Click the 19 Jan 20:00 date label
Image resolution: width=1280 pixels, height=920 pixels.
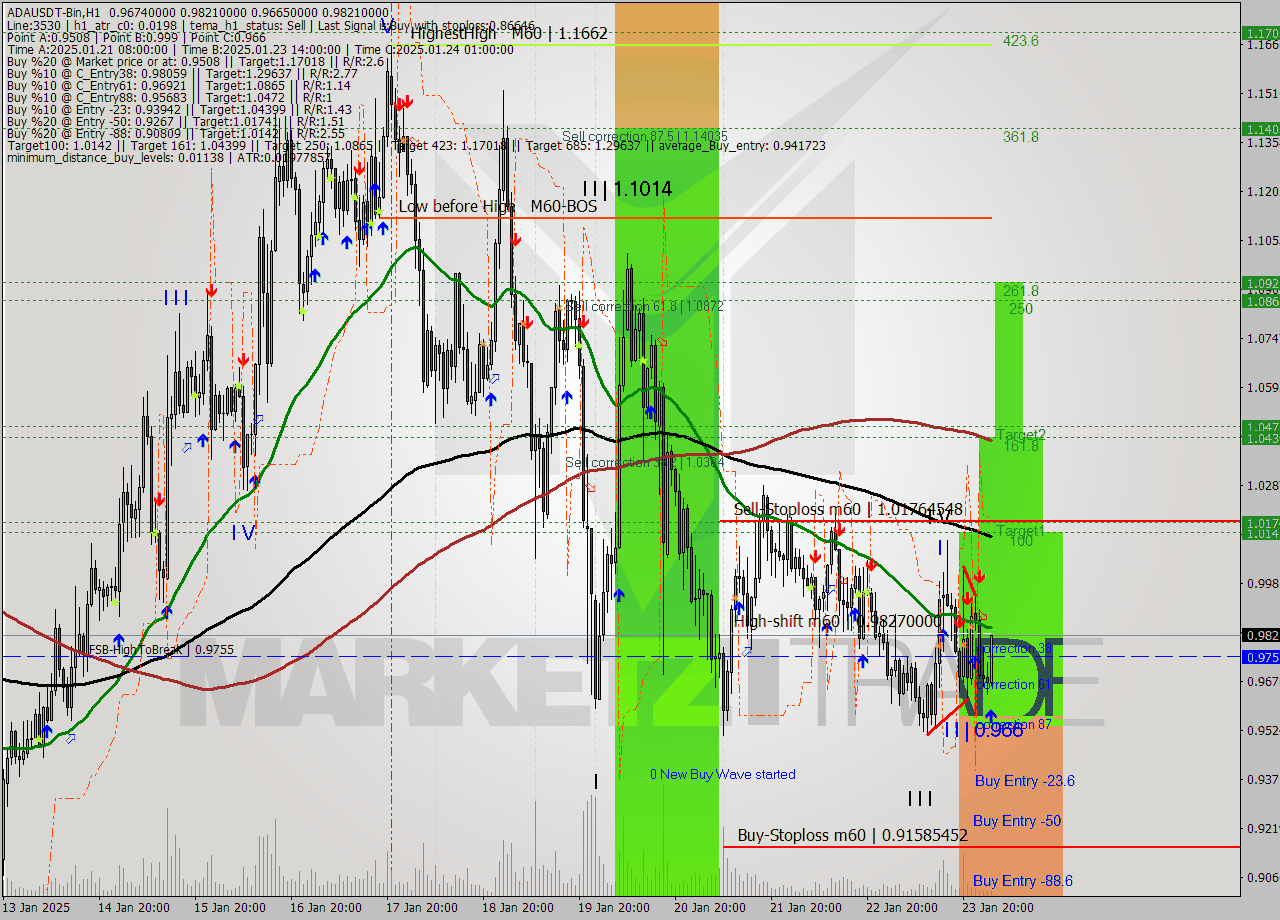coord(615,908)
